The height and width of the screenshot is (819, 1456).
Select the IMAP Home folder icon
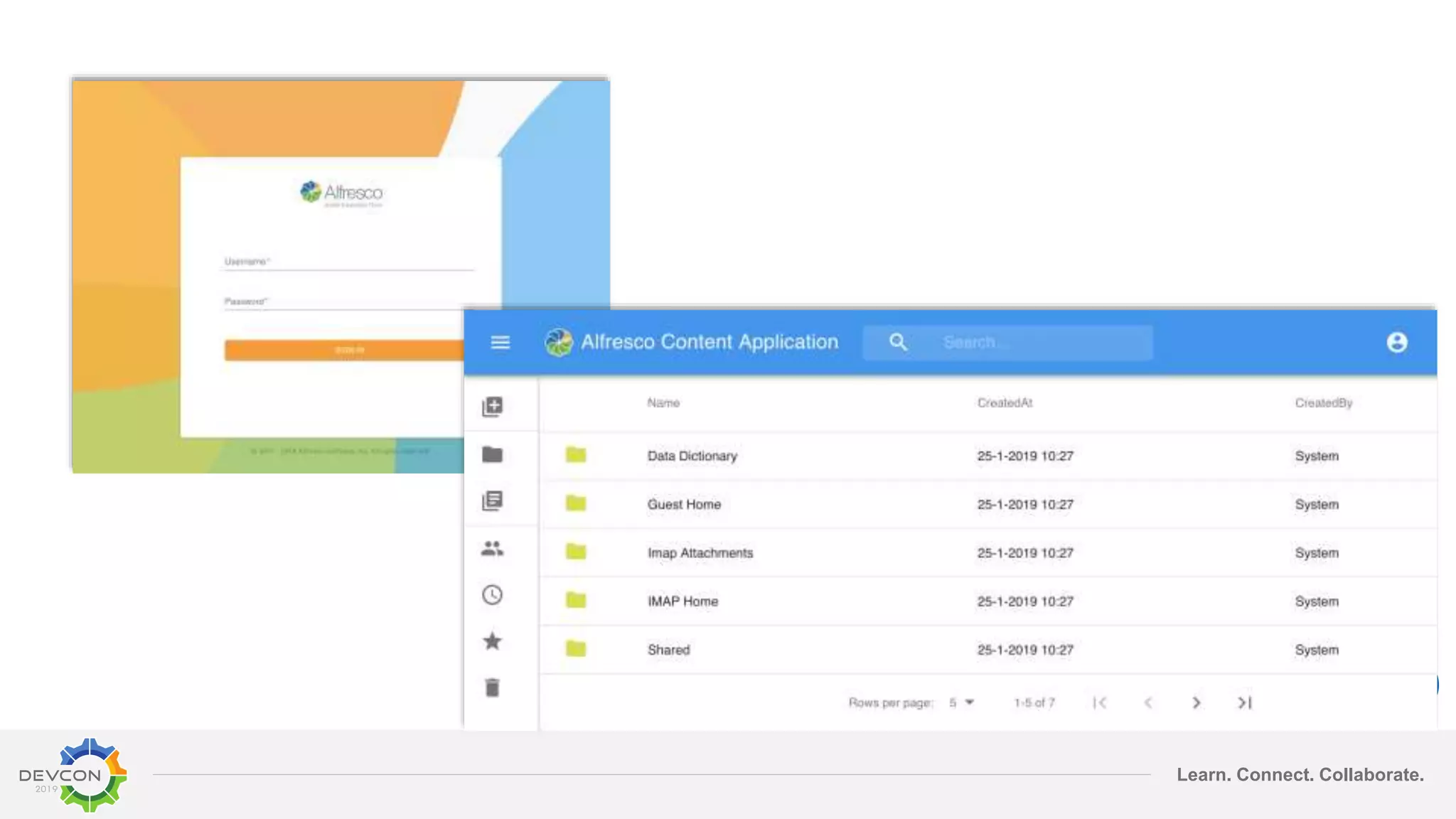point(576,601)
